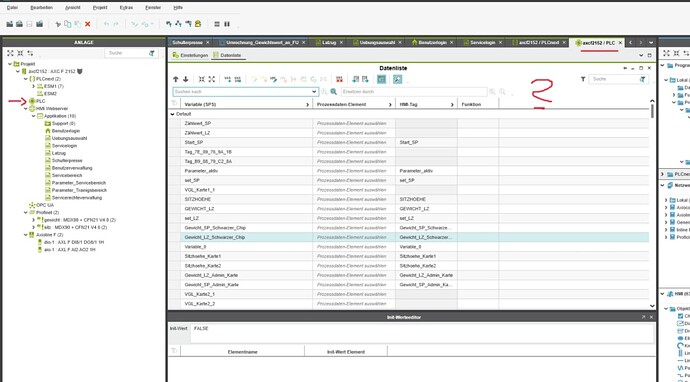Click the pause icon in the main toolbar
Viewport: 690px width, 382px height.
coord(227,24)
